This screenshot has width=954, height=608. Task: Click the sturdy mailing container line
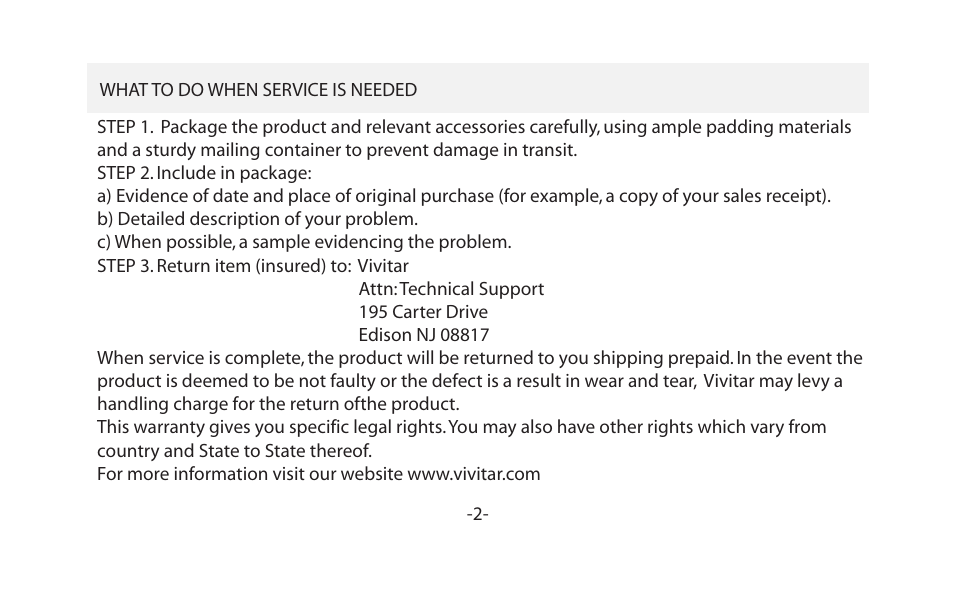337,150
